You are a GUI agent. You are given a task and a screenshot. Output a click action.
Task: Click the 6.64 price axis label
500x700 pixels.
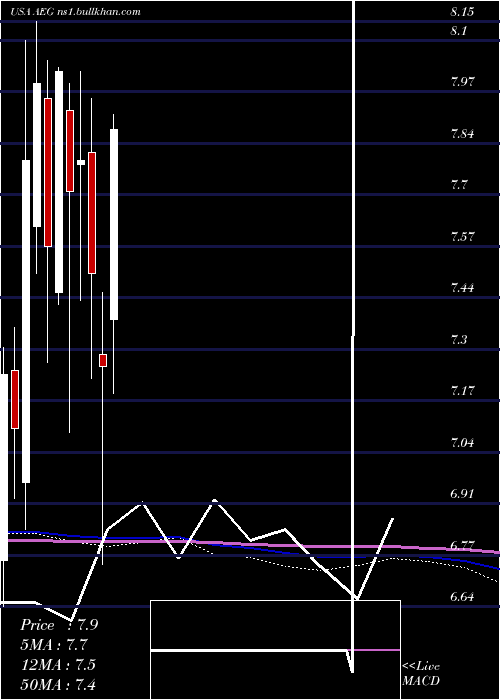tap(462, 597)
